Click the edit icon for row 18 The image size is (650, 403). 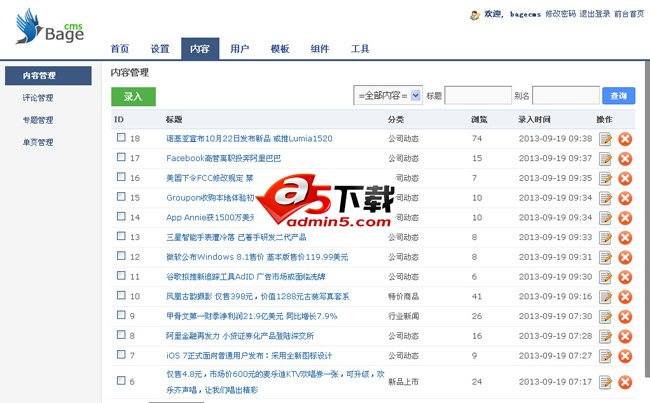click(x=605, y=139)
